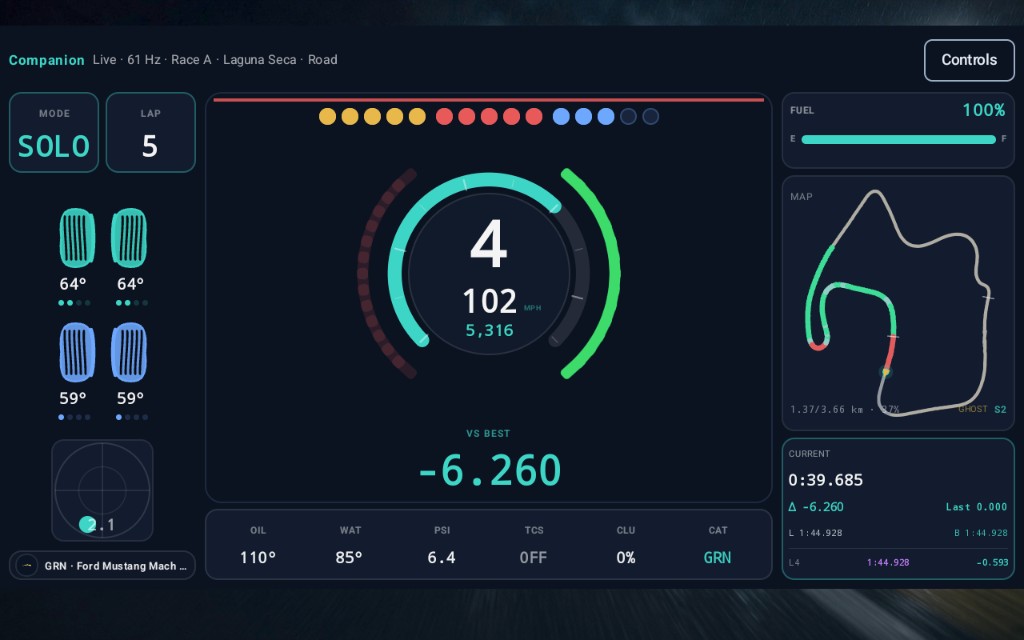The height and width of the screenshot is (640, 1024).
Task: Click the Live · 61 Hz status text
Action: tap(127, 59)
